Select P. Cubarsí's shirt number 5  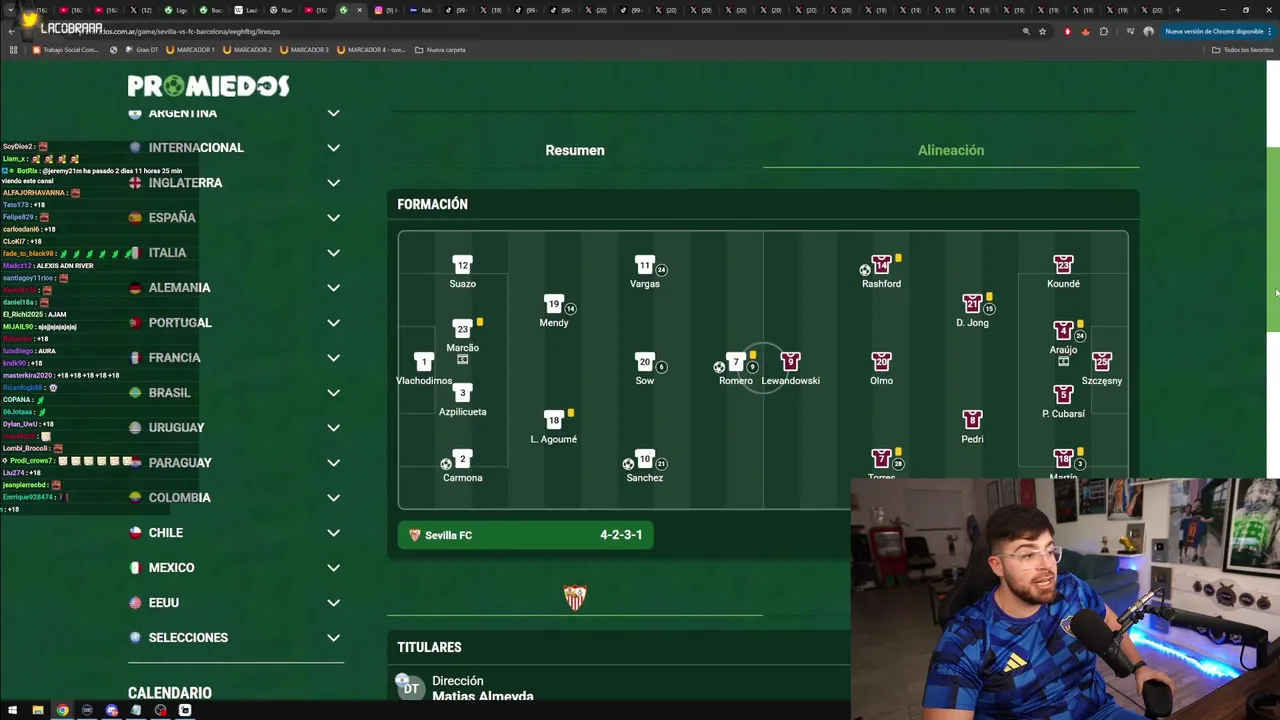pyautogui.click(x=1063, y=395)
